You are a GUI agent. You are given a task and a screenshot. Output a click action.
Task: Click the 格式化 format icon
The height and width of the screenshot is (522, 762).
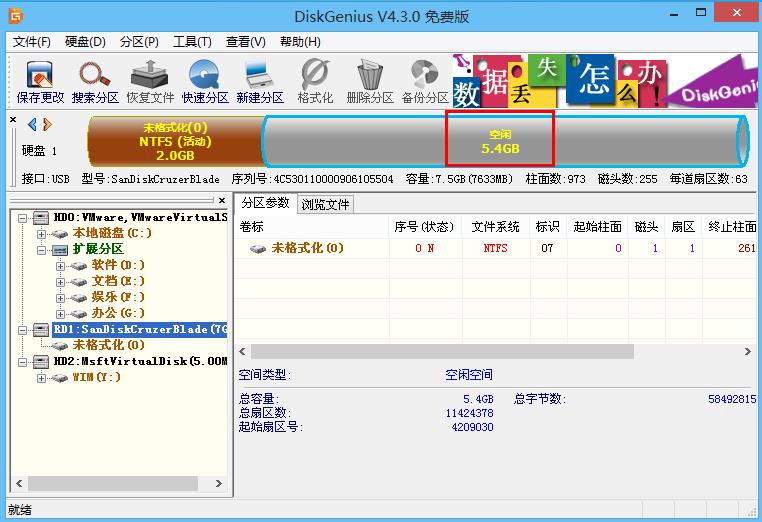(315, 82)
